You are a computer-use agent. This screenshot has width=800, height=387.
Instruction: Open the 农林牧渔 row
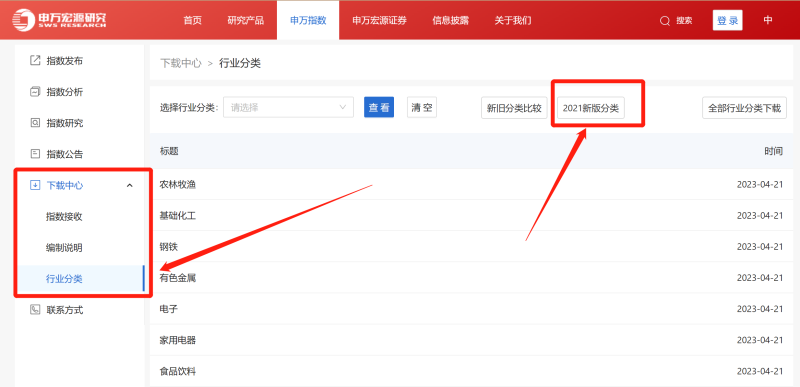[x=471, y=185]
